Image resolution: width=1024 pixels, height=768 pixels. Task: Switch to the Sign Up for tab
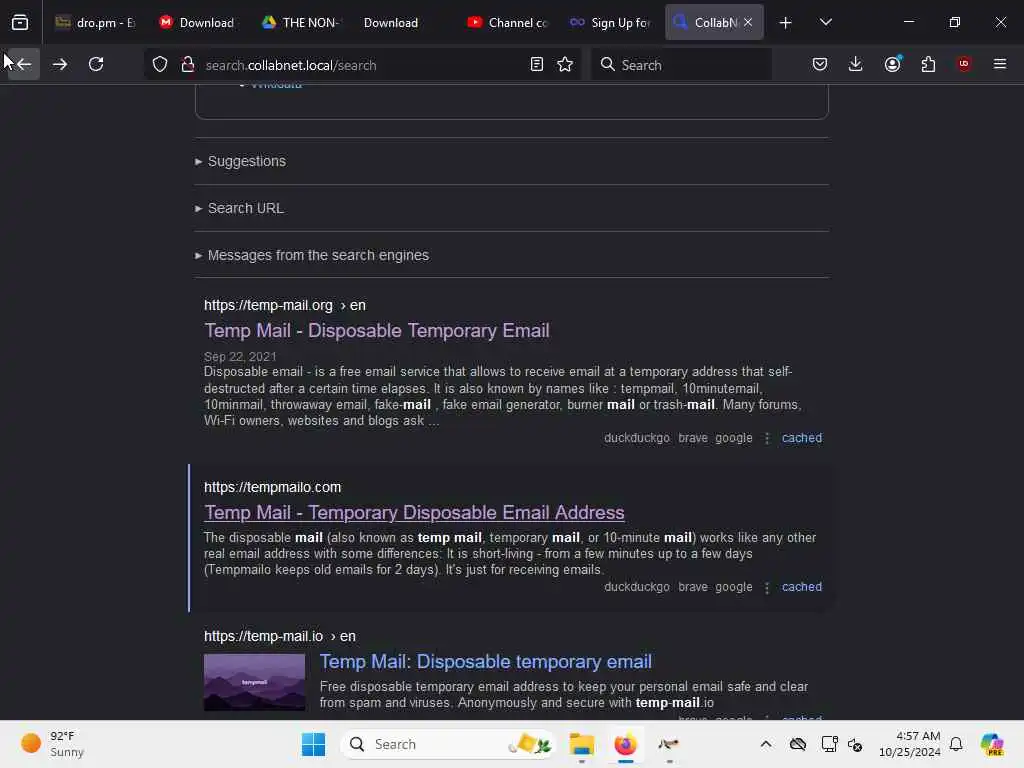tap(609, 22)
